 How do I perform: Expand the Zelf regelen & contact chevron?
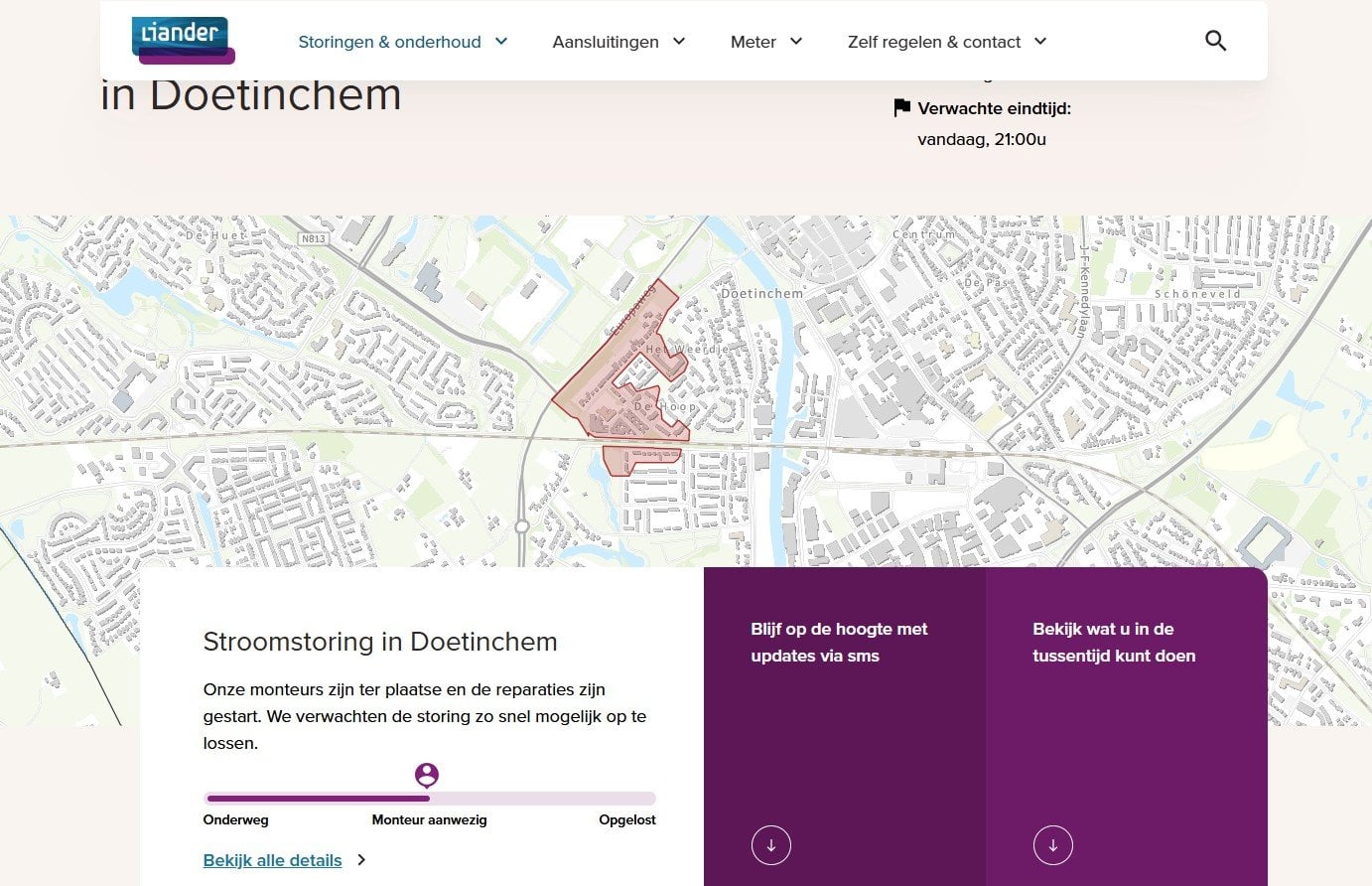(1040, 41)
